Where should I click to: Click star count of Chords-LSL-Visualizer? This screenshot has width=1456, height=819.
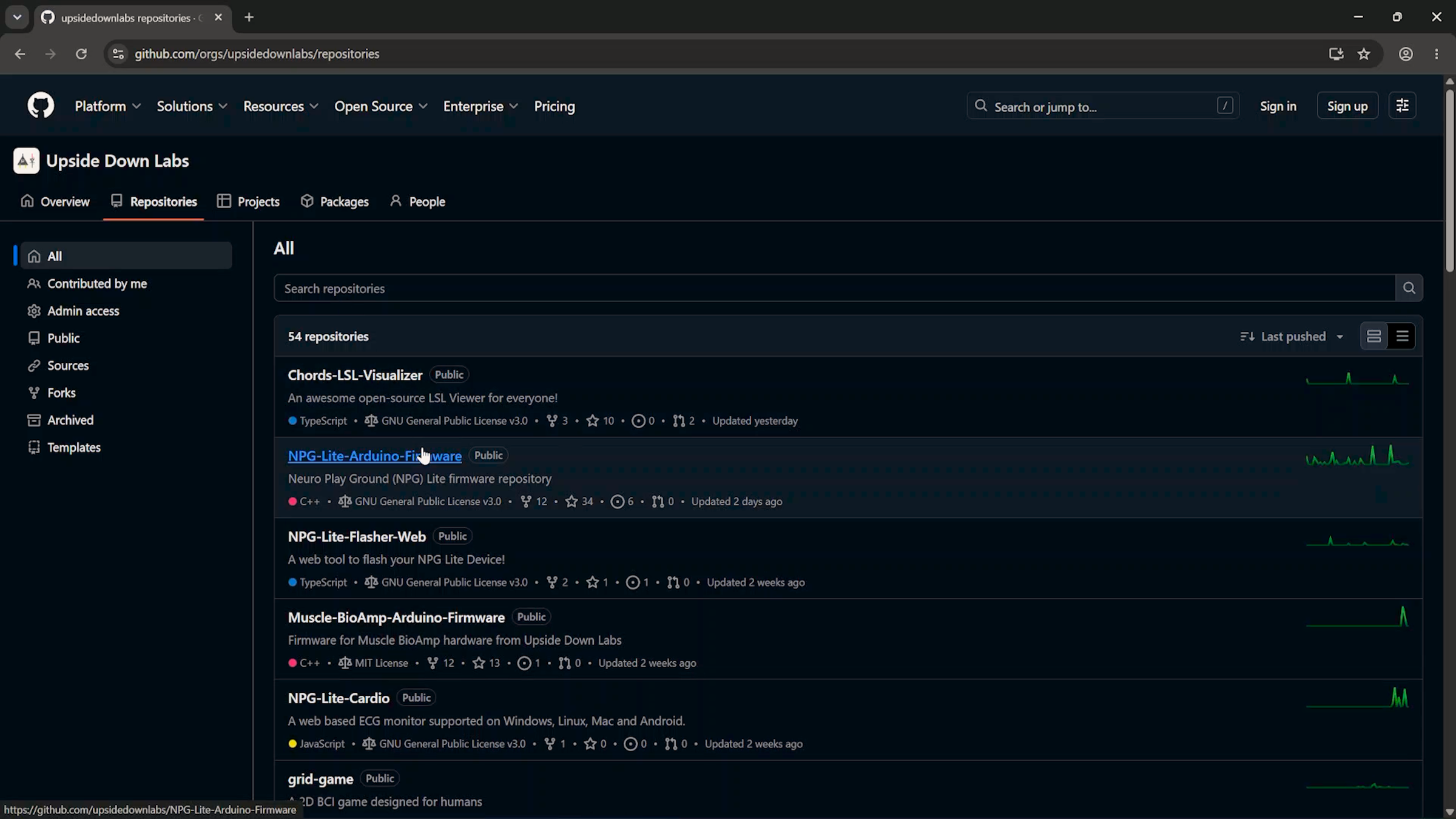click(600, 421)
